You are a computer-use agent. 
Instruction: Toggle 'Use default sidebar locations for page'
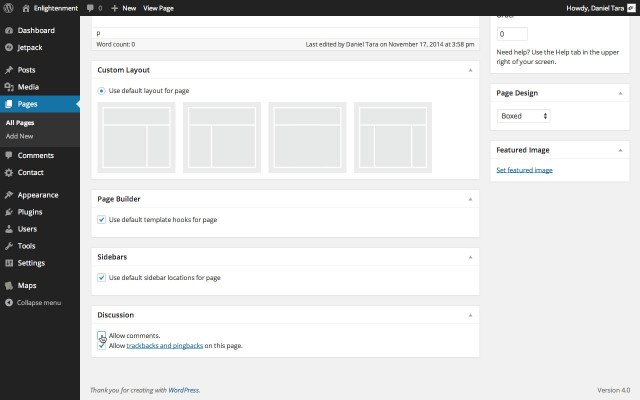tap(102, 277)
